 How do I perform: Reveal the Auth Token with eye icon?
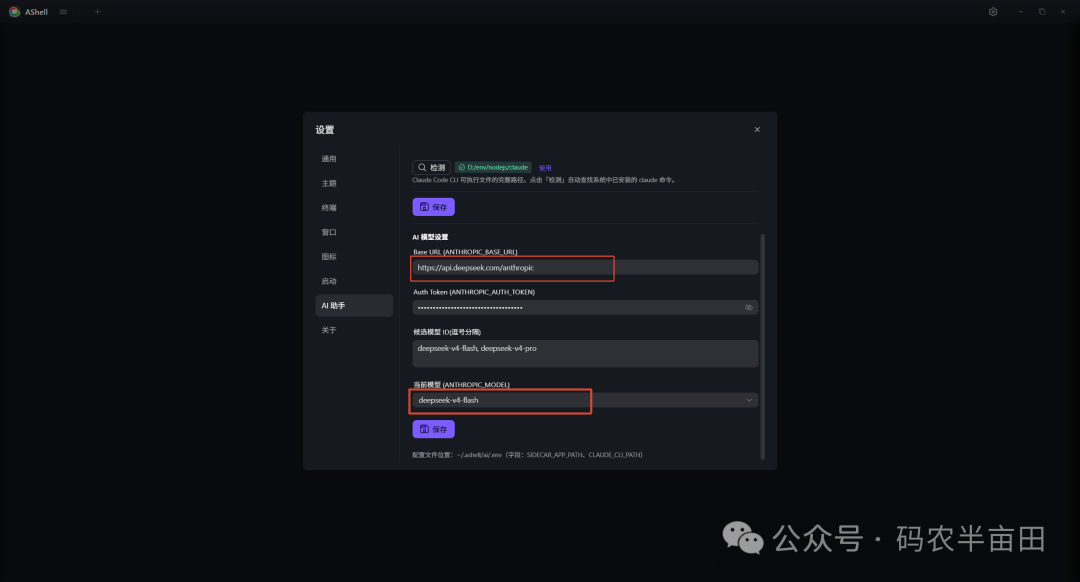(x=749, y=307)
